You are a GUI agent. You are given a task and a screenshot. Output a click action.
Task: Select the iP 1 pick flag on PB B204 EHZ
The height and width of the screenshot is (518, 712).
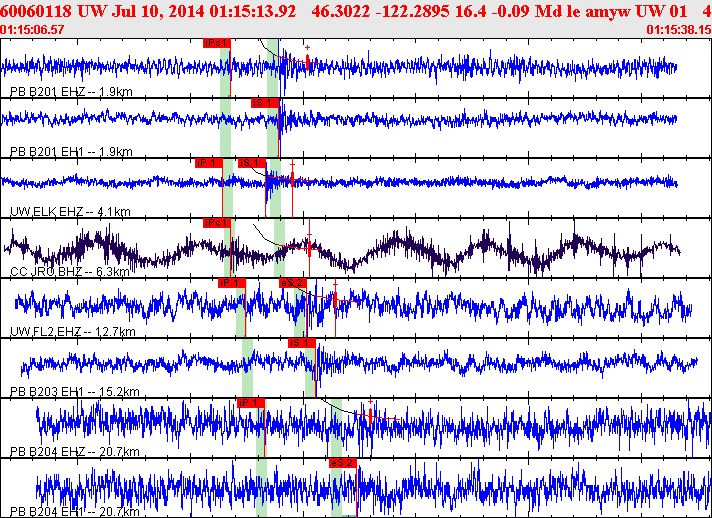(251, 403)
